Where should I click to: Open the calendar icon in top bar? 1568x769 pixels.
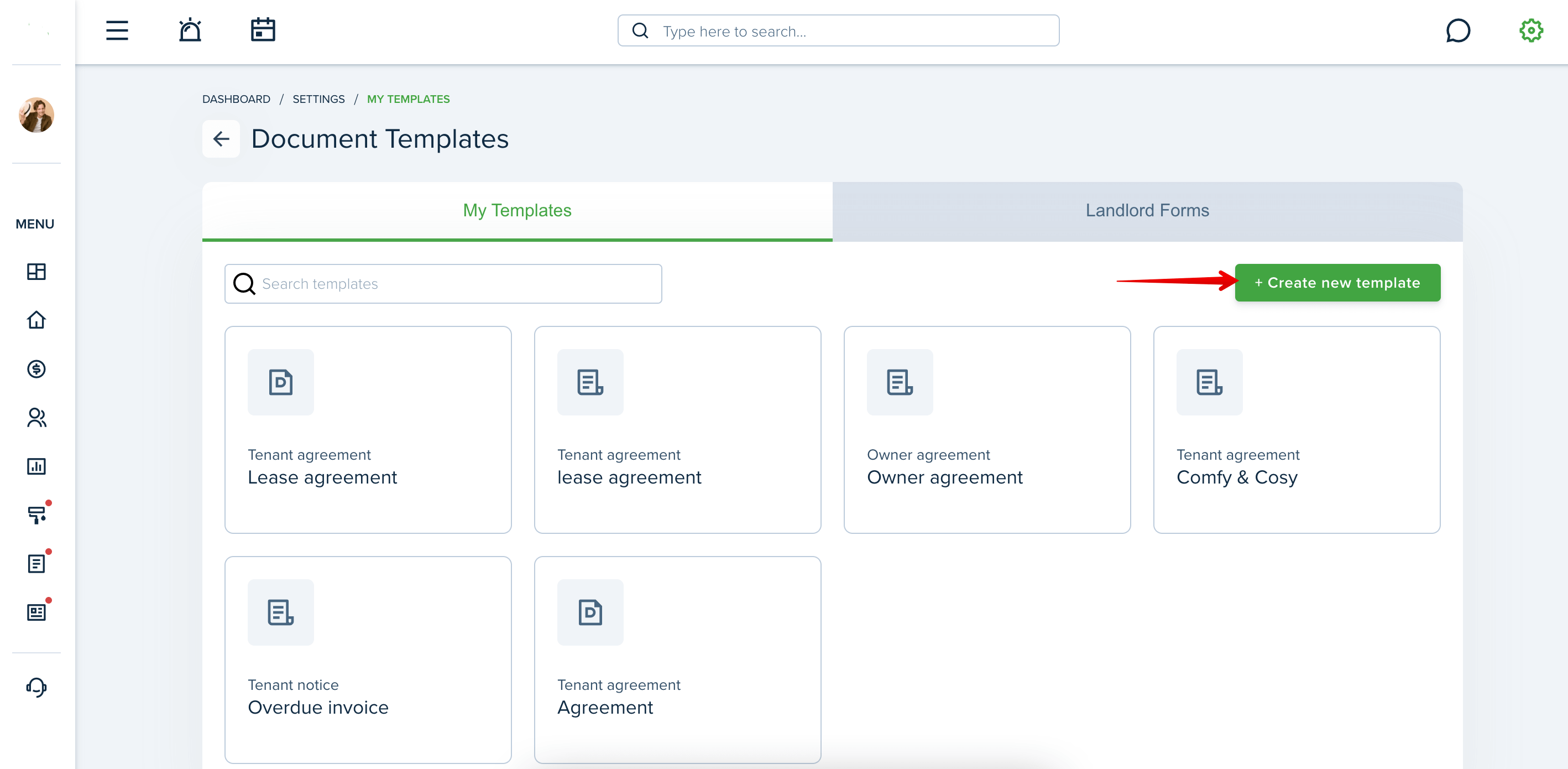click(x=263, y=30)
